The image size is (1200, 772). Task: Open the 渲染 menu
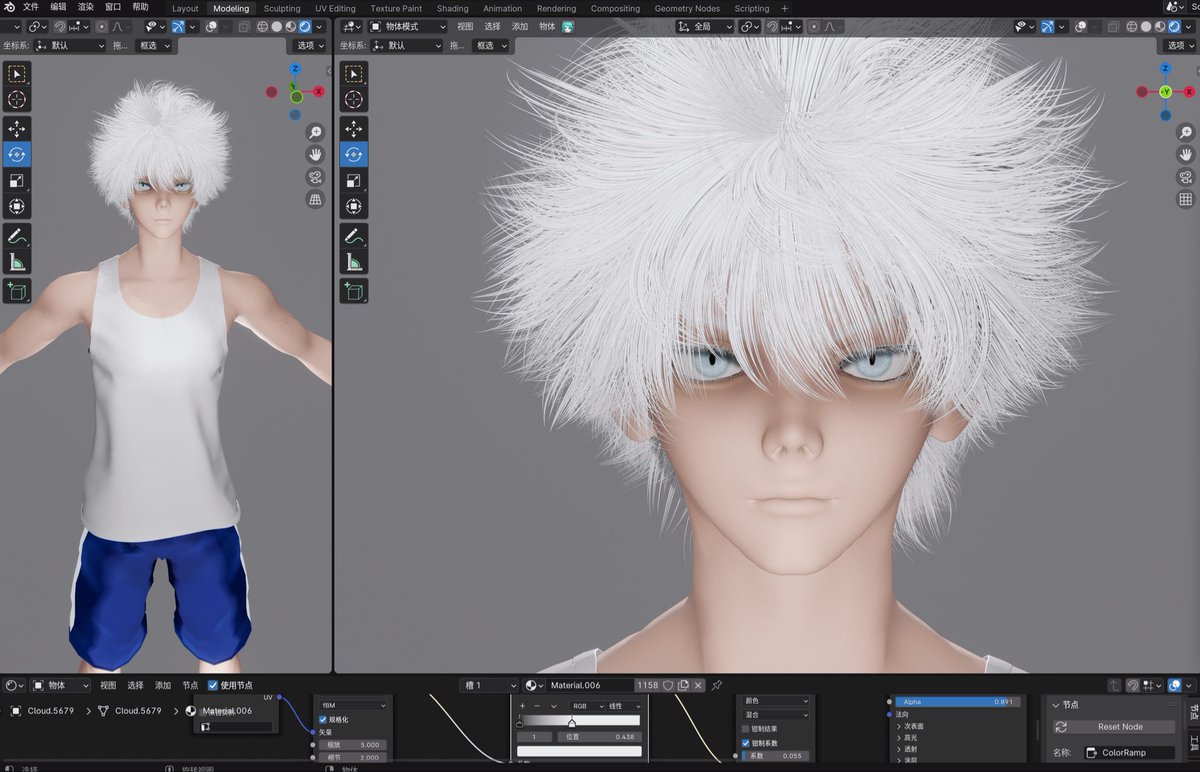point(86,7)
